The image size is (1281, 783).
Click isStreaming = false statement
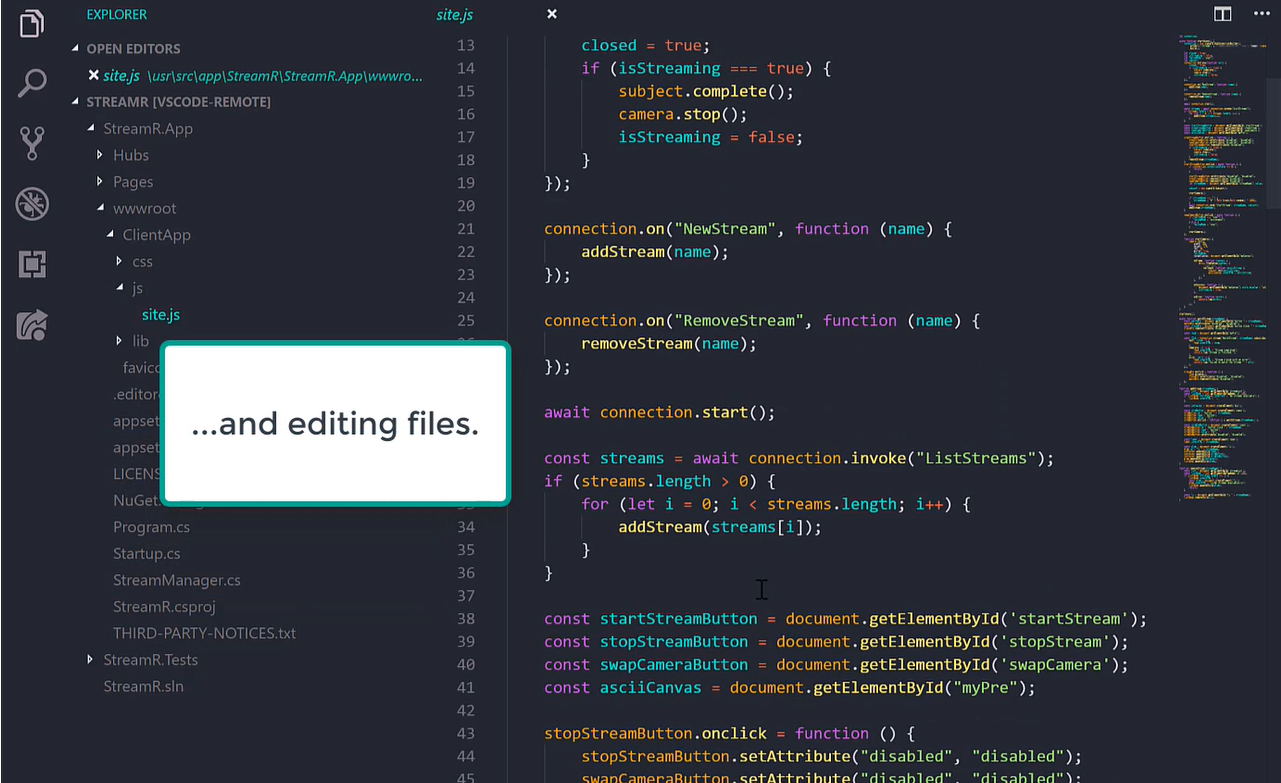[711, 137]
